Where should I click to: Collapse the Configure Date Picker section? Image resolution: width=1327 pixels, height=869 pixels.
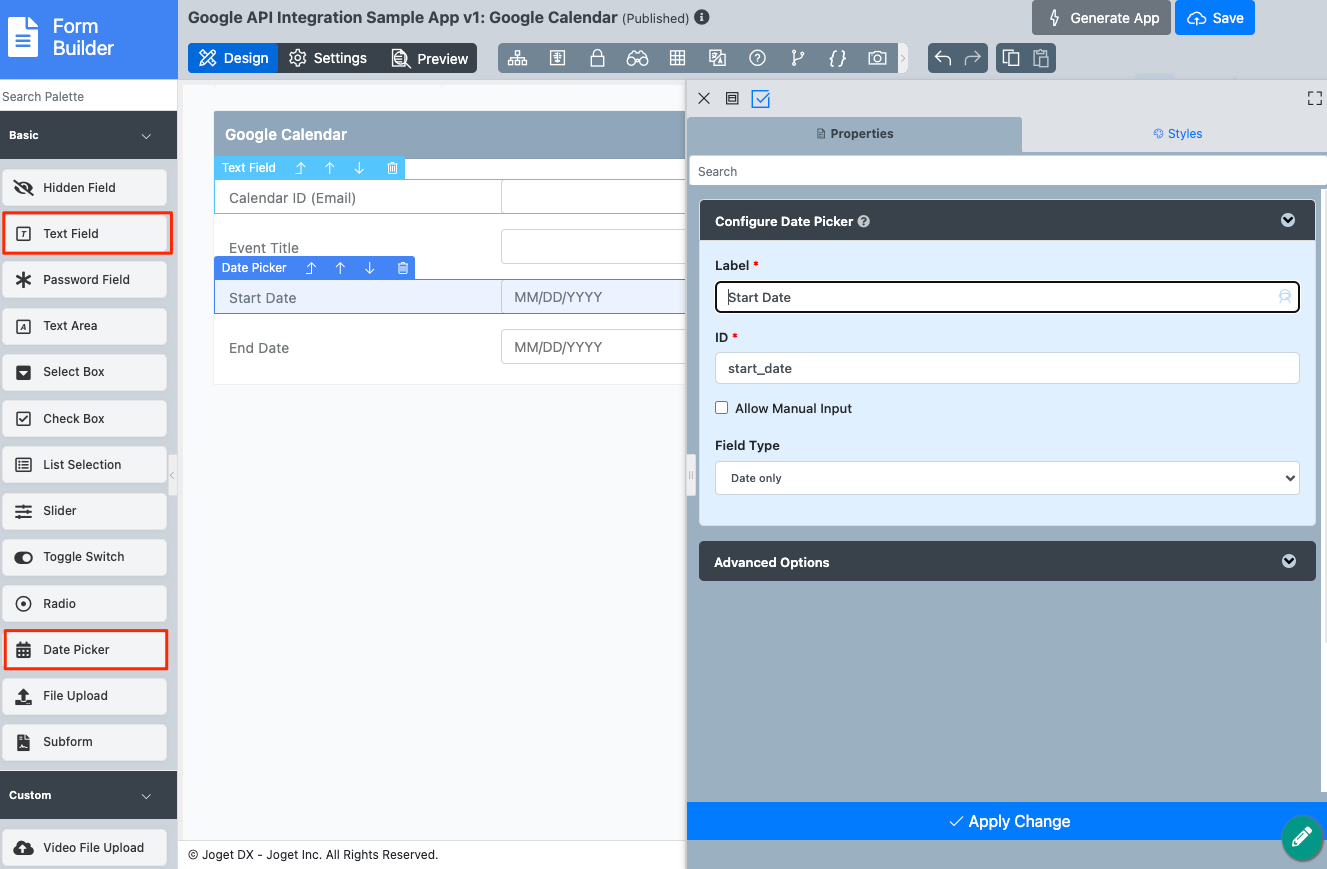[x=1288, y=221]
